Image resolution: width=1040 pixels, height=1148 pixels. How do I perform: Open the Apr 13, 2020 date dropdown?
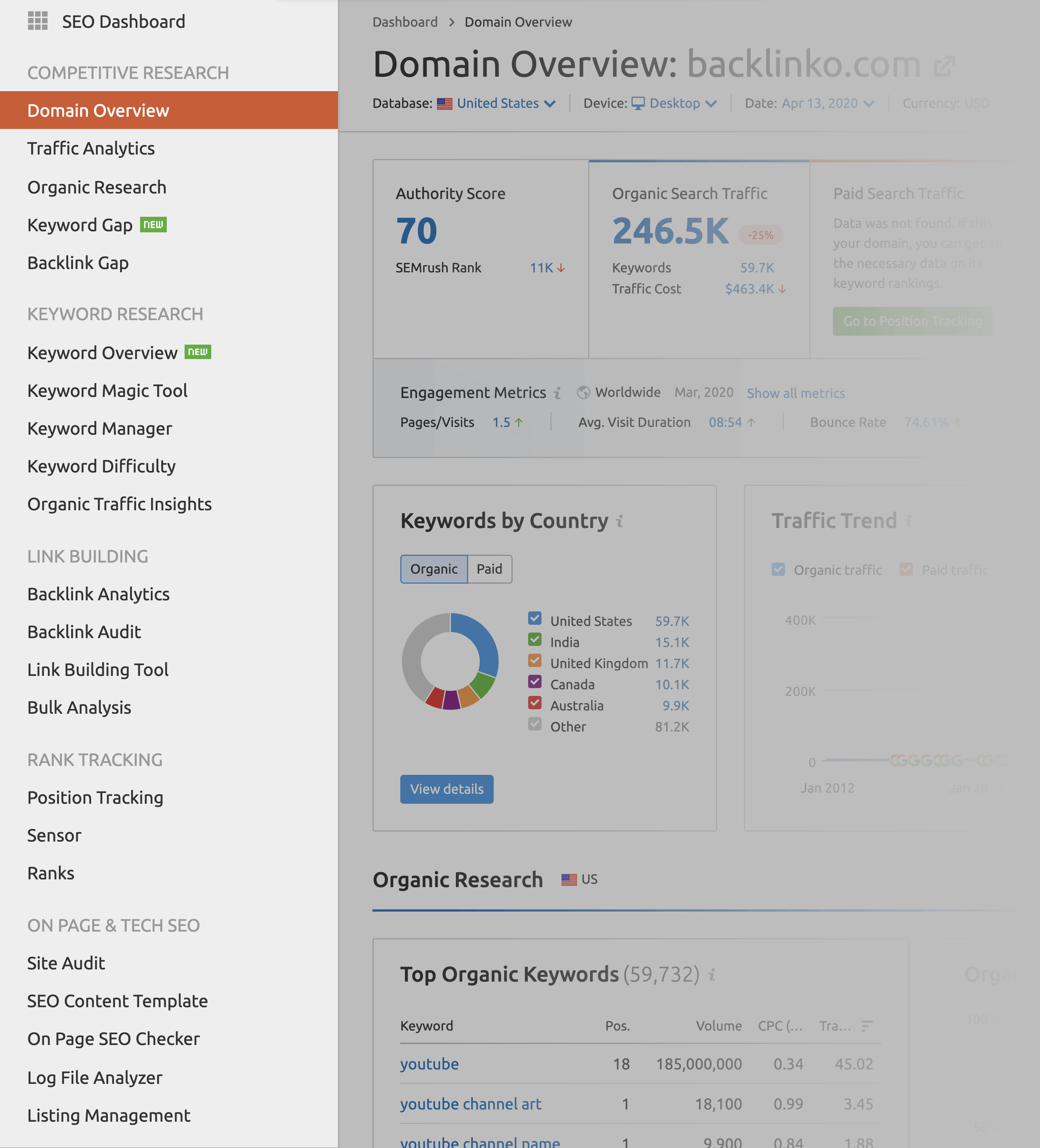pyautogui.click(x=828, y=104)
